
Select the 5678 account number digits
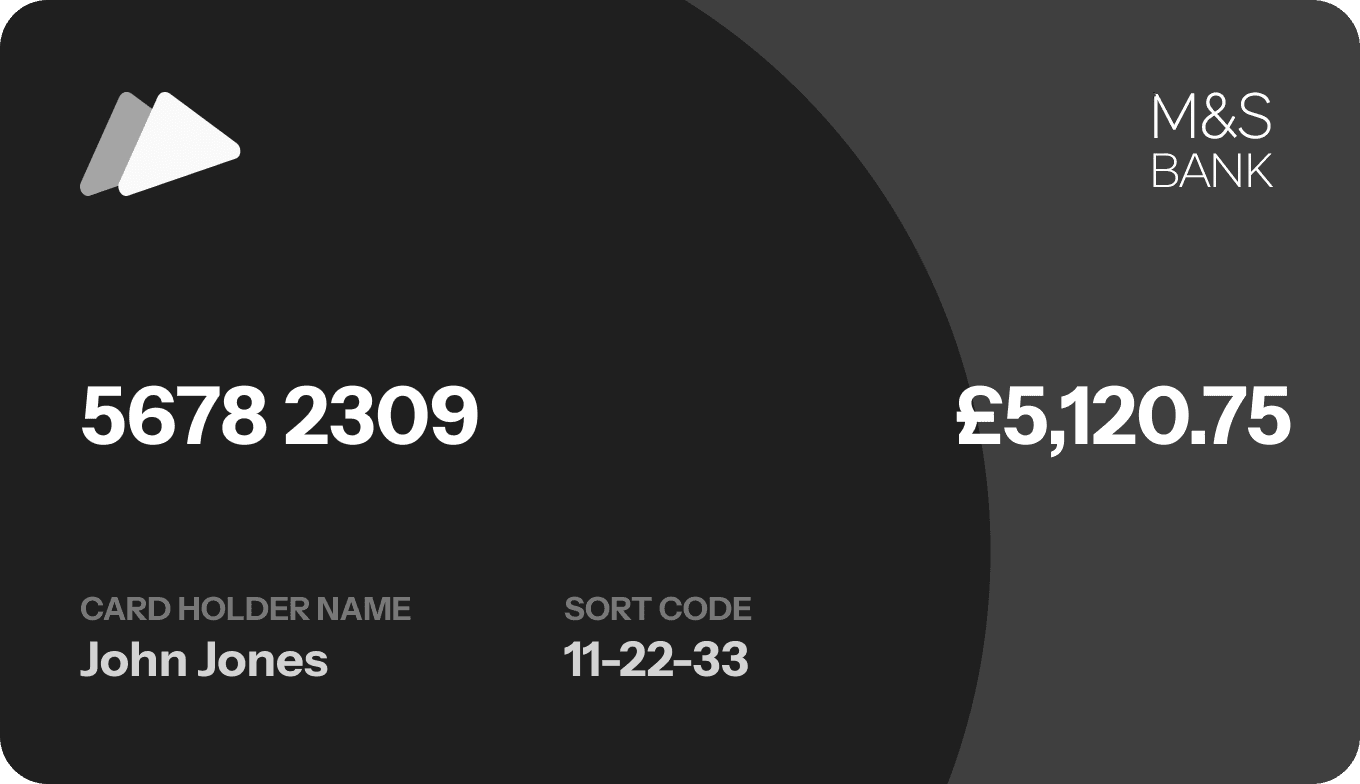coord(173,417)
